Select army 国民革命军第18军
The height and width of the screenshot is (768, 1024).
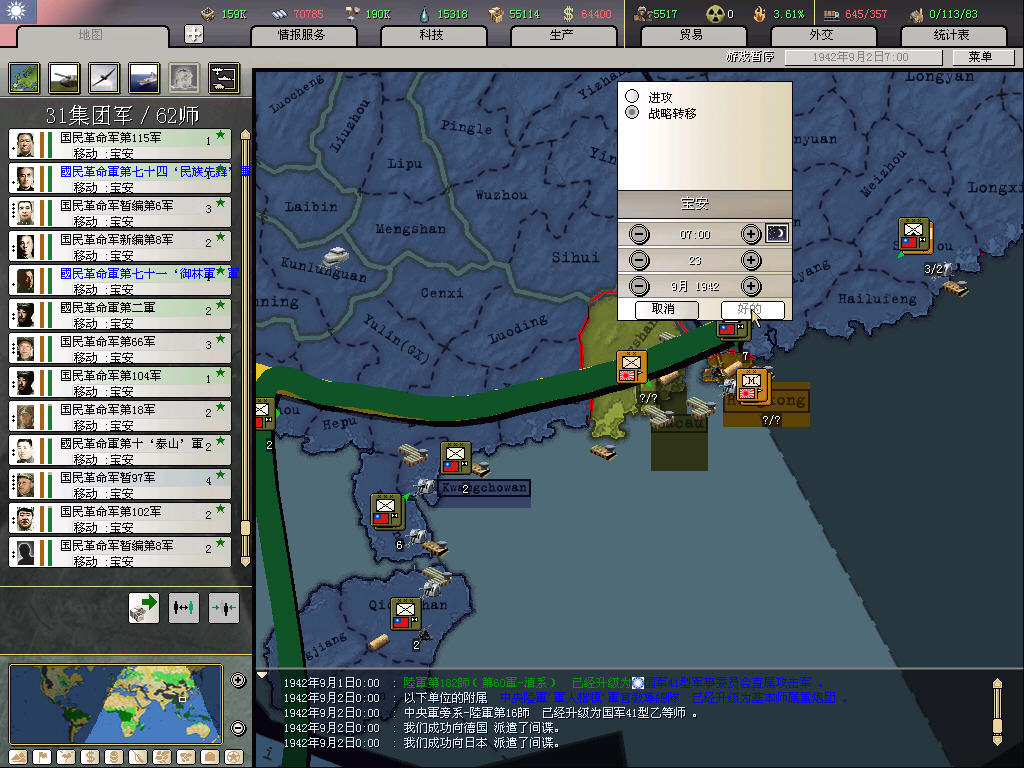[120, 416]
